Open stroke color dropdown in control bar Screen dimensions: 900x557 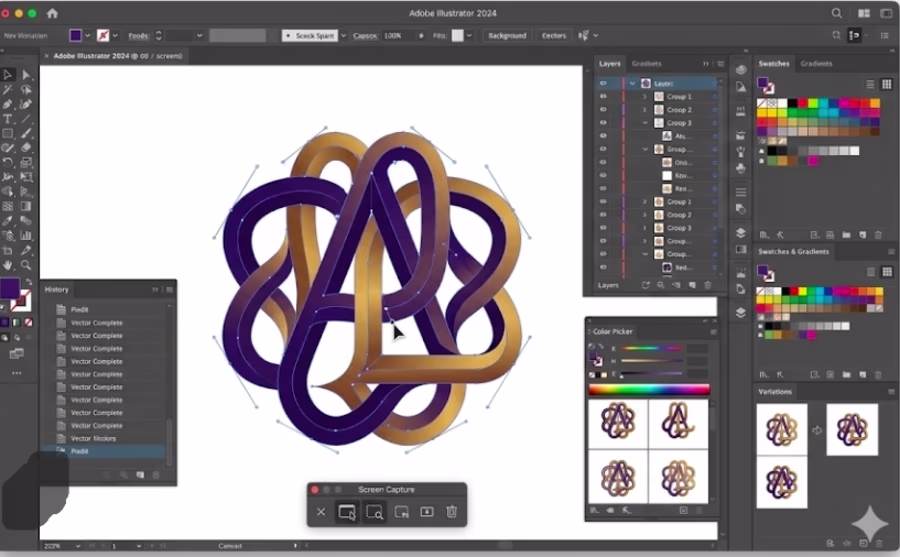115,36
